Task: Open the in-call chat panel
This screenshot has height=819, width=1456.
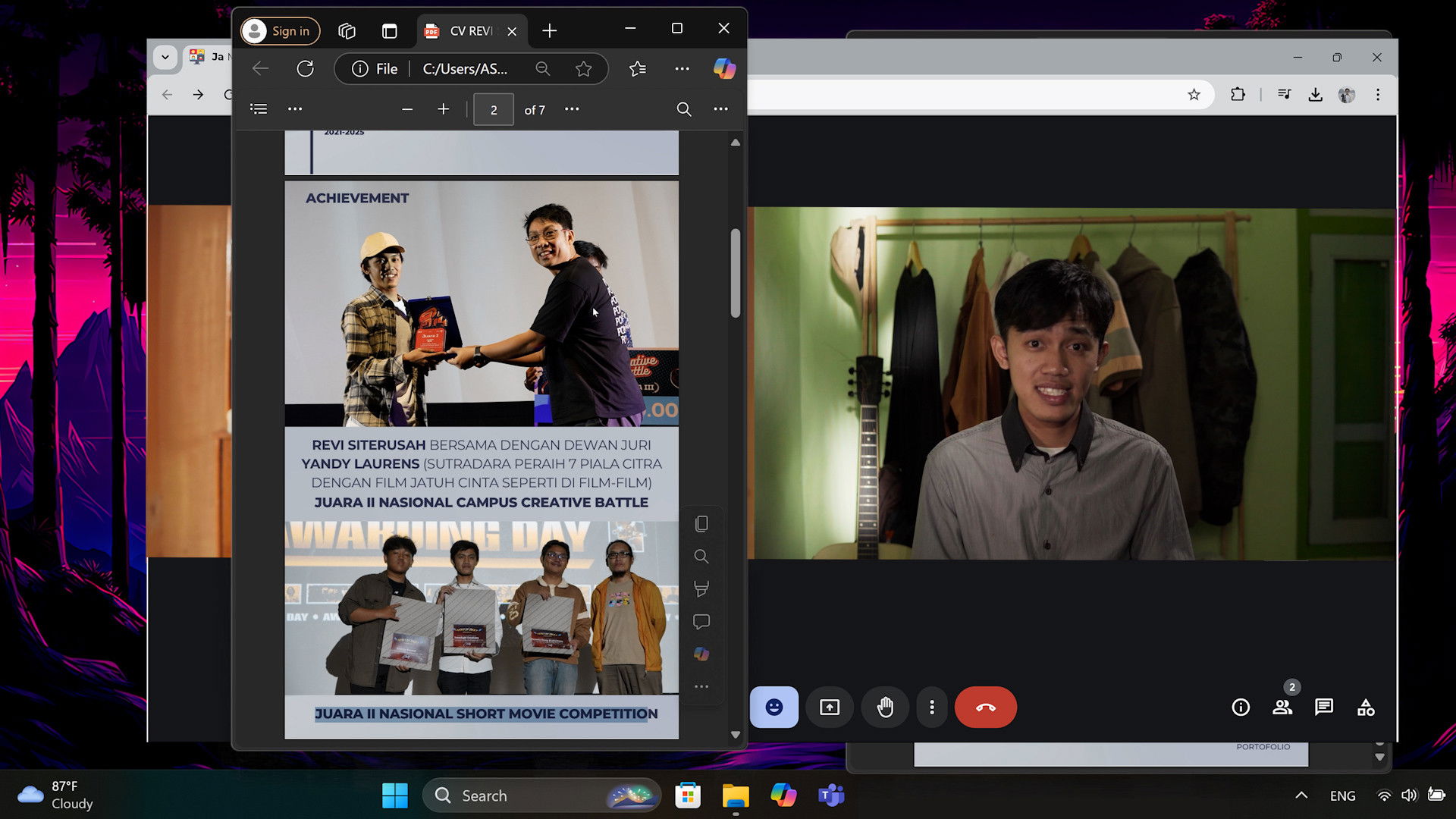Action: click(x=1324, y=707)
